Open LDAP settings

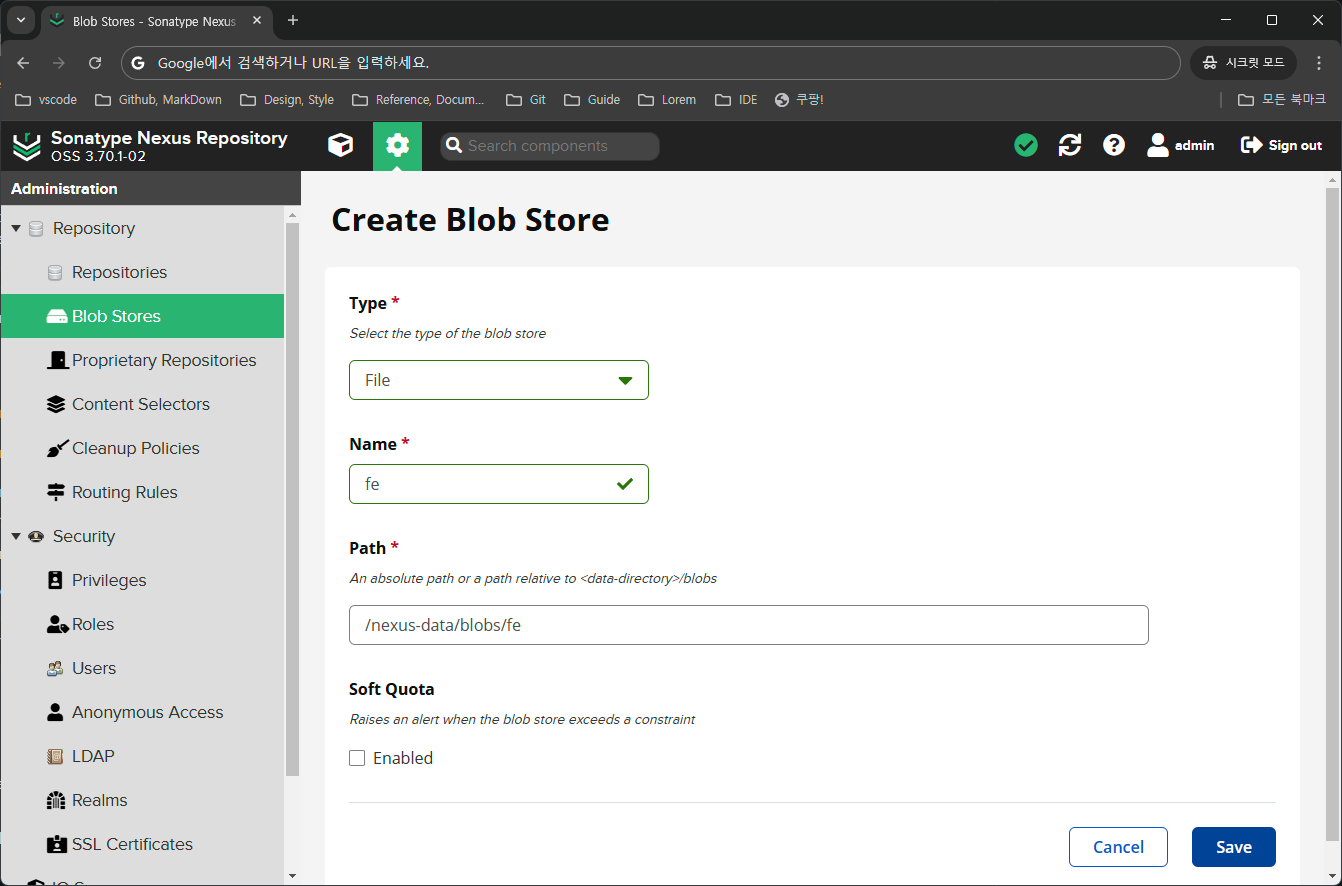pyautogui.click(x=142, y=756)
